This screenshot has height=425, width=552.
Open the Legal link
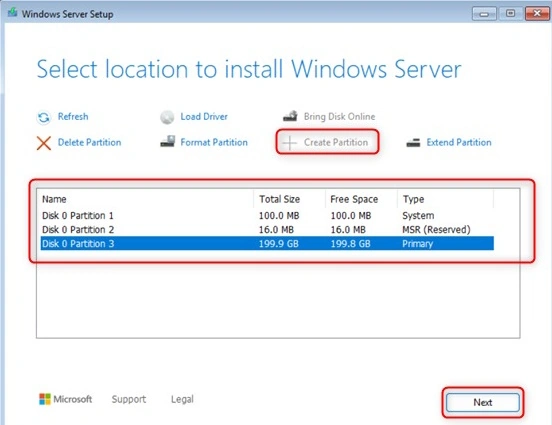click(182, 399)
